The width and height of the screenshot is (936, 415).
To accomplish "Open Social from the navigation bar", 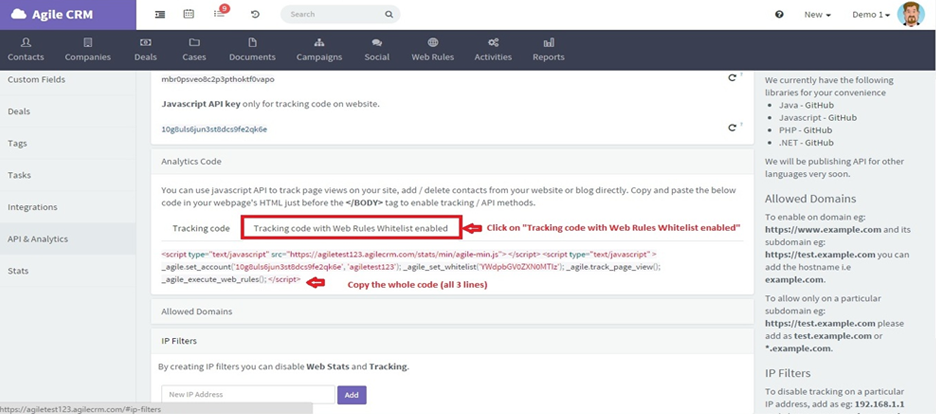I will tap(377, 50).
